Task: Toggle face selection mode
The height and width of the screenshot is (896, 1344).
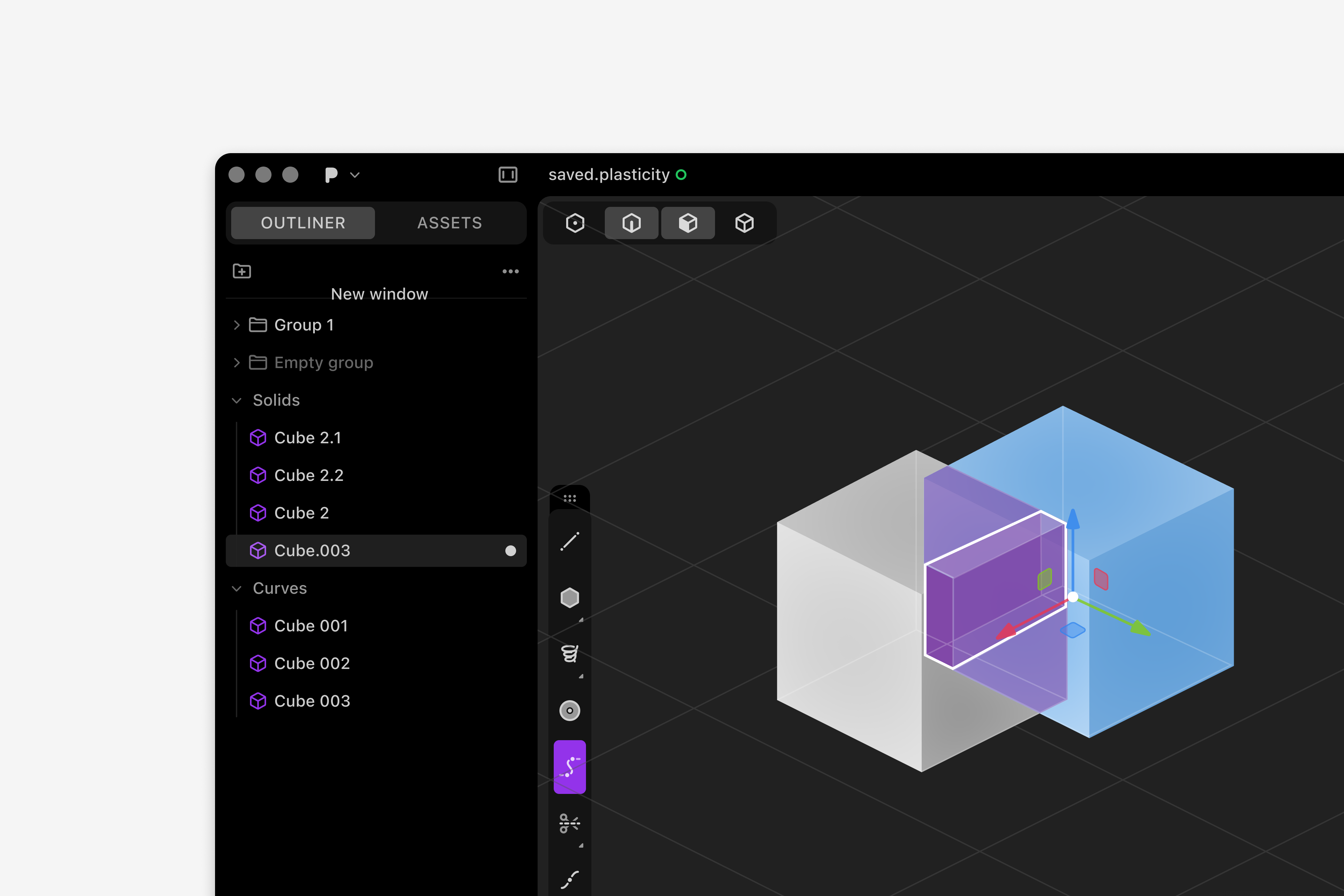Action: coord(688,223)
